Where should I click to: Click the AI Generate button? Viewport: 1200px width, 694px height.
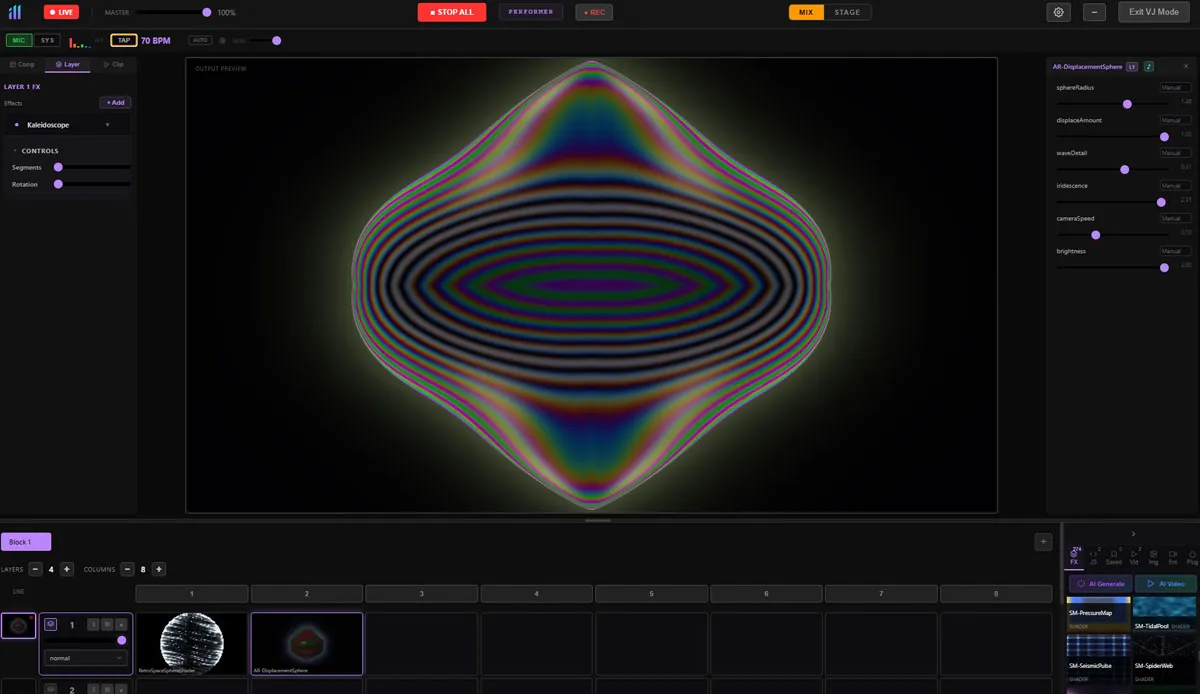1098,583
